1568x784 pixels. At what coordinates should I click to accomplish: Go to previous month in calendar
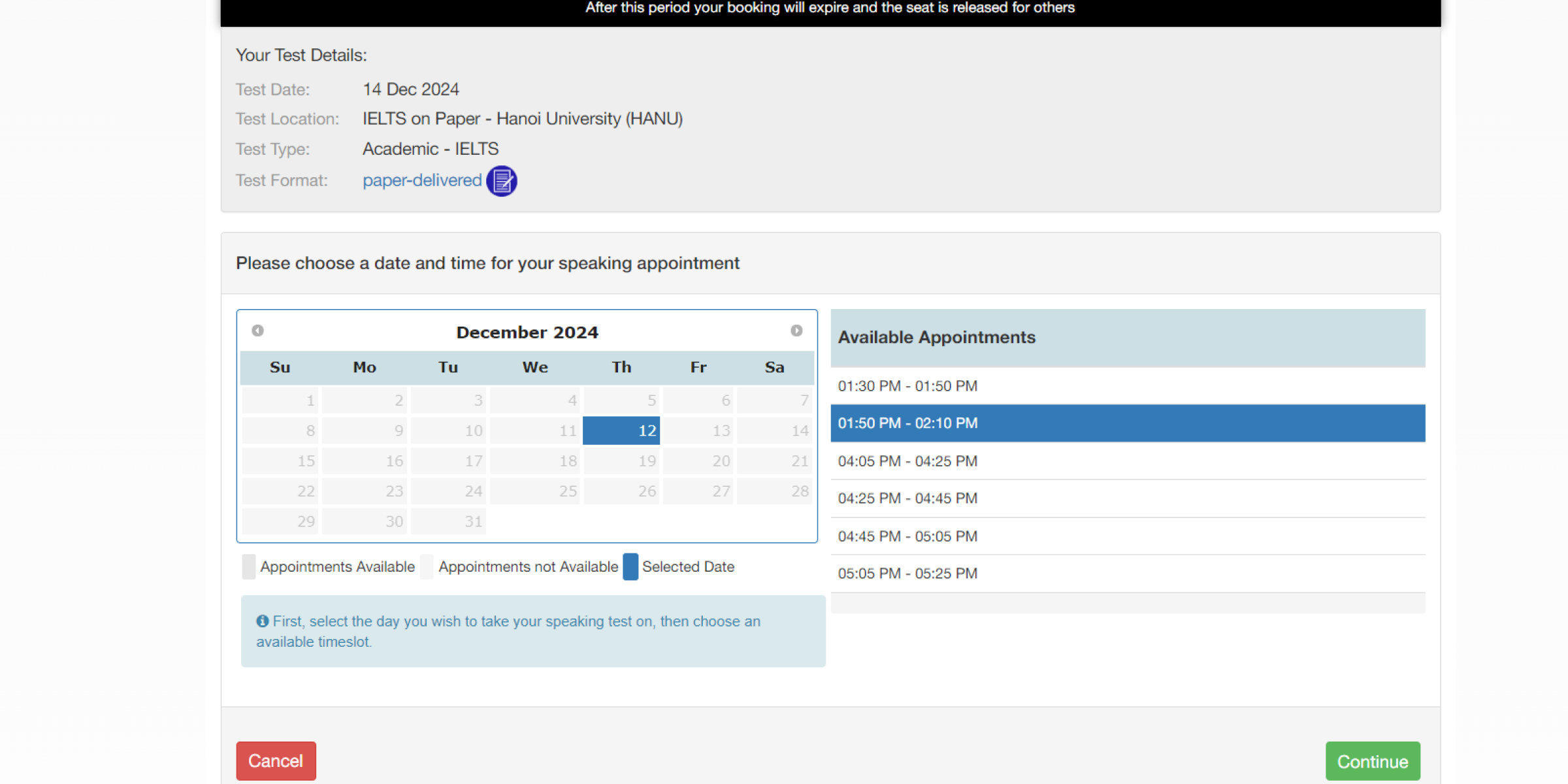(257, 331)
